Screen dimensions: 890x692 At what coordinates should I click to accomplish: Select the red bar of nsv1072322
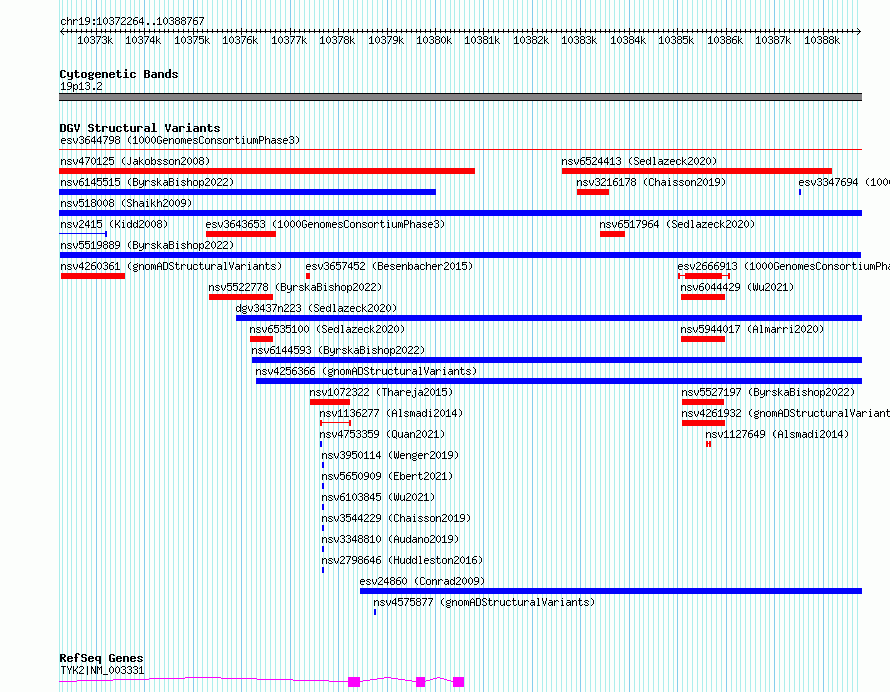(330, 402)
